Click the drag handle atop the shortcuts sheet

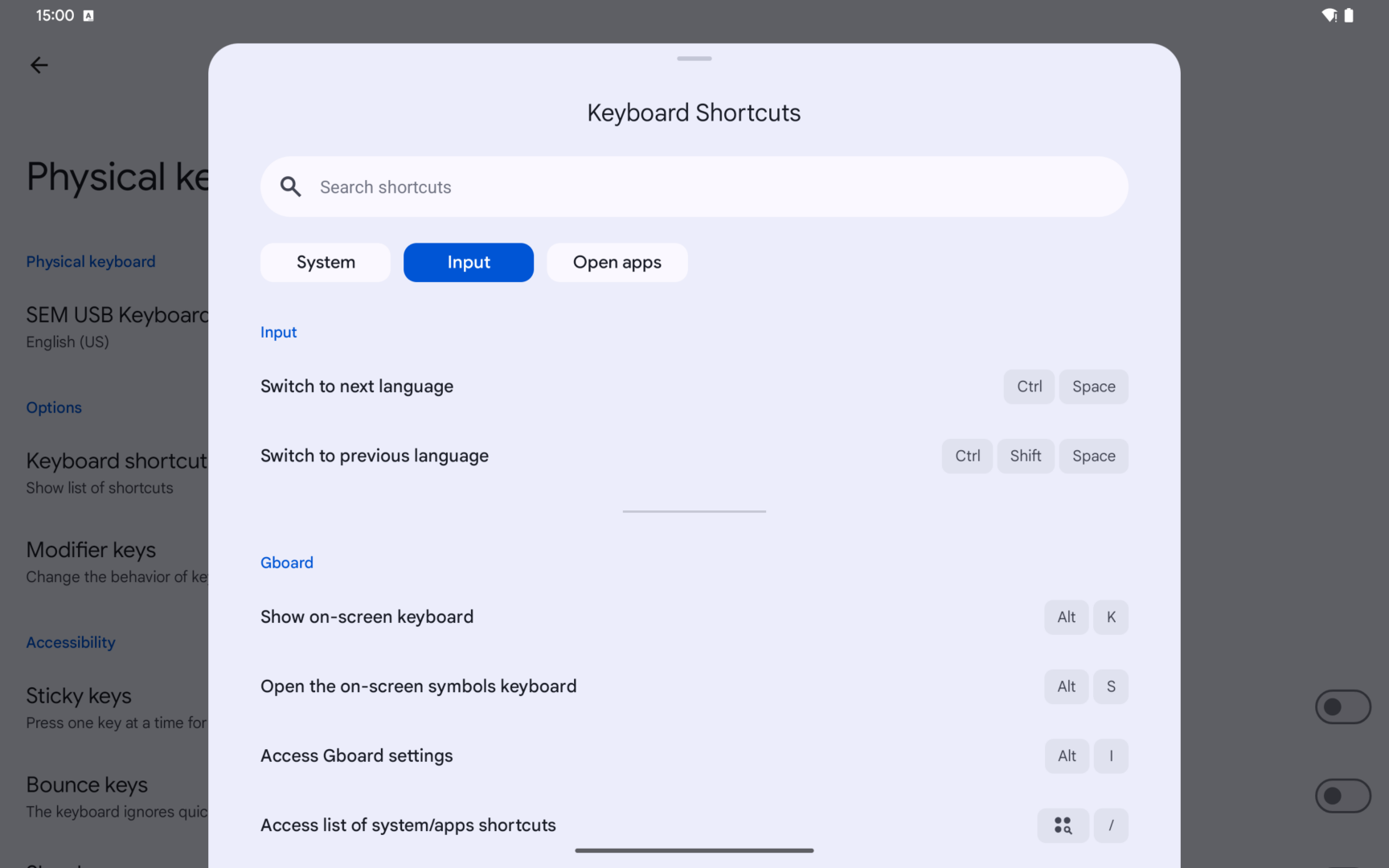[694, 59]
